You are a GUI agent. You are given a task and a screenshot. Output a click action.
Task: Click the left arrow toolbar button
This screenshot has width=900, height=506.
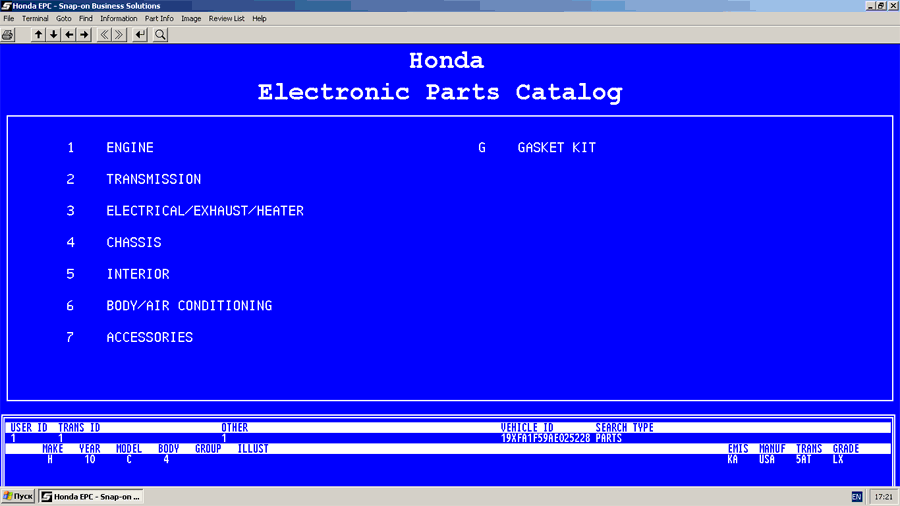click(69, 35)
